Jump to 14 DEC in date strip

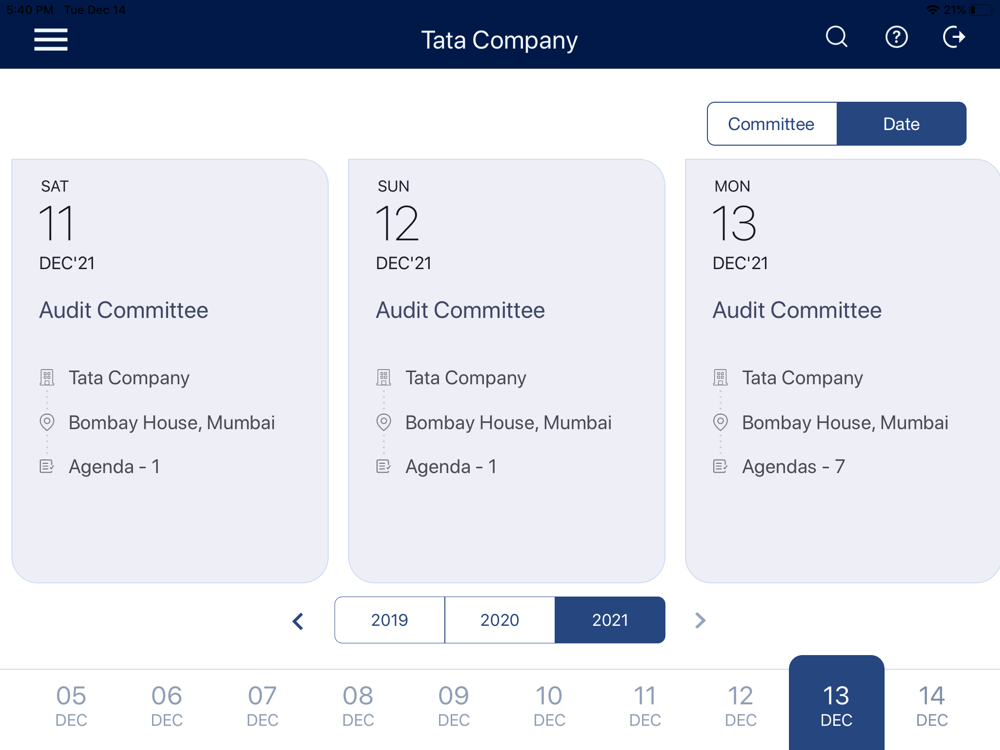932,705
